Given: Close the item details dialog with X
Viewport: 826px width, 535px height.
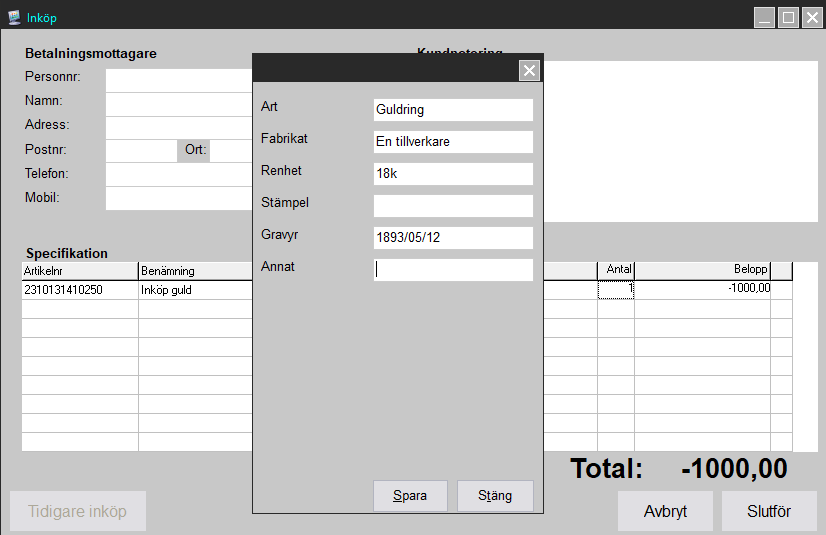Looking at the screenshot, I should pyautogui.click(x=529, y=70).
